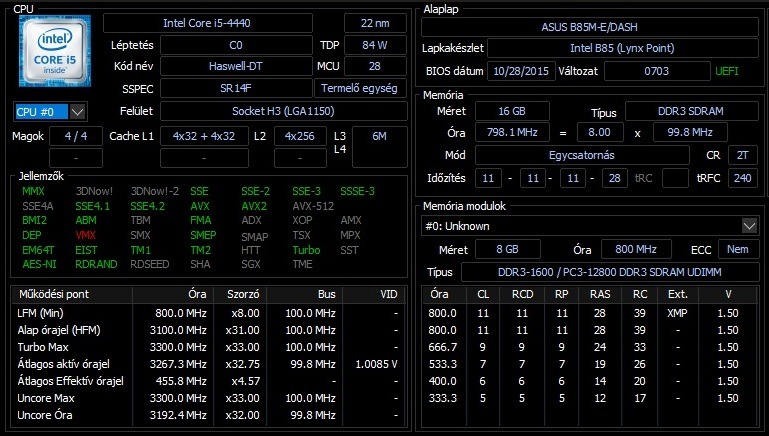Viewport: 769px width, 436px height.
Task: Click the 8 GB module size value
Action: point(508,249)
